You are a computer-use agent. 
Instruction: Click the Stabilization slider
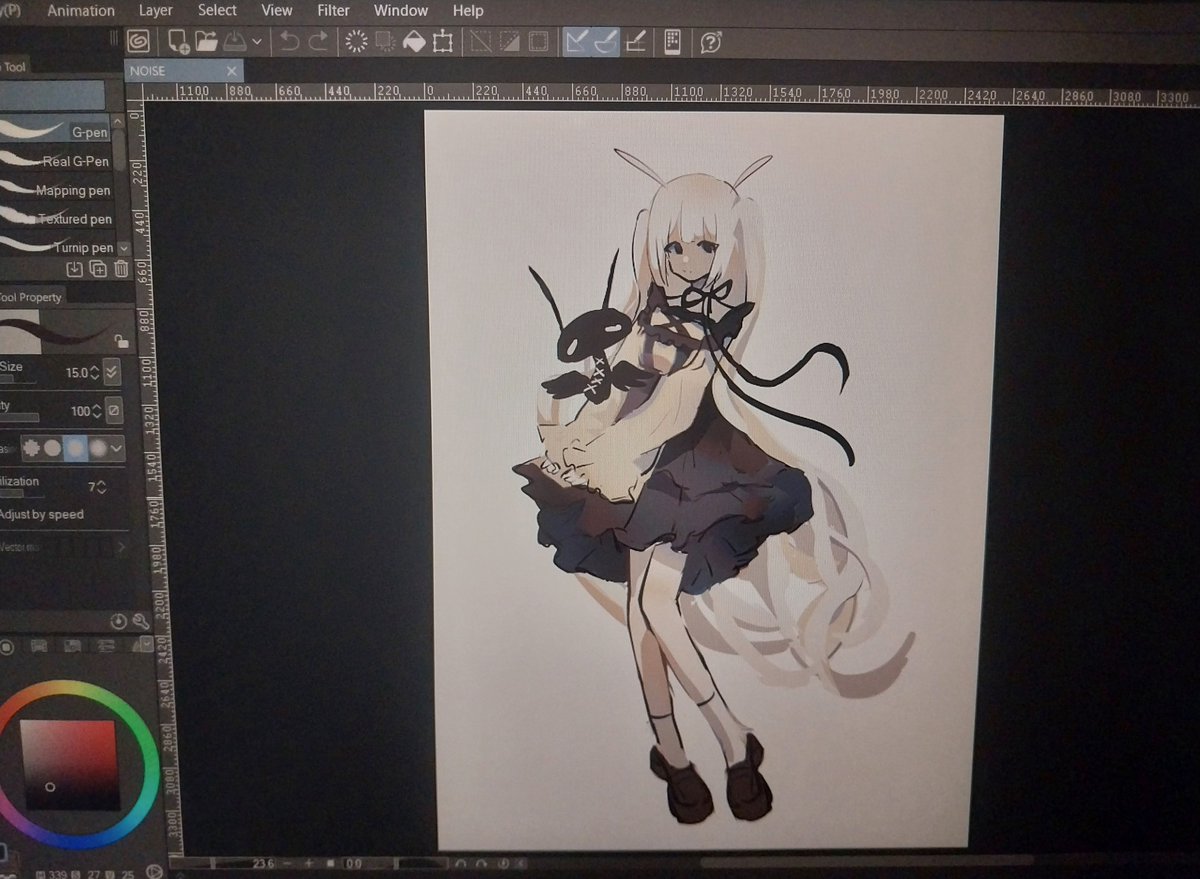20,494
